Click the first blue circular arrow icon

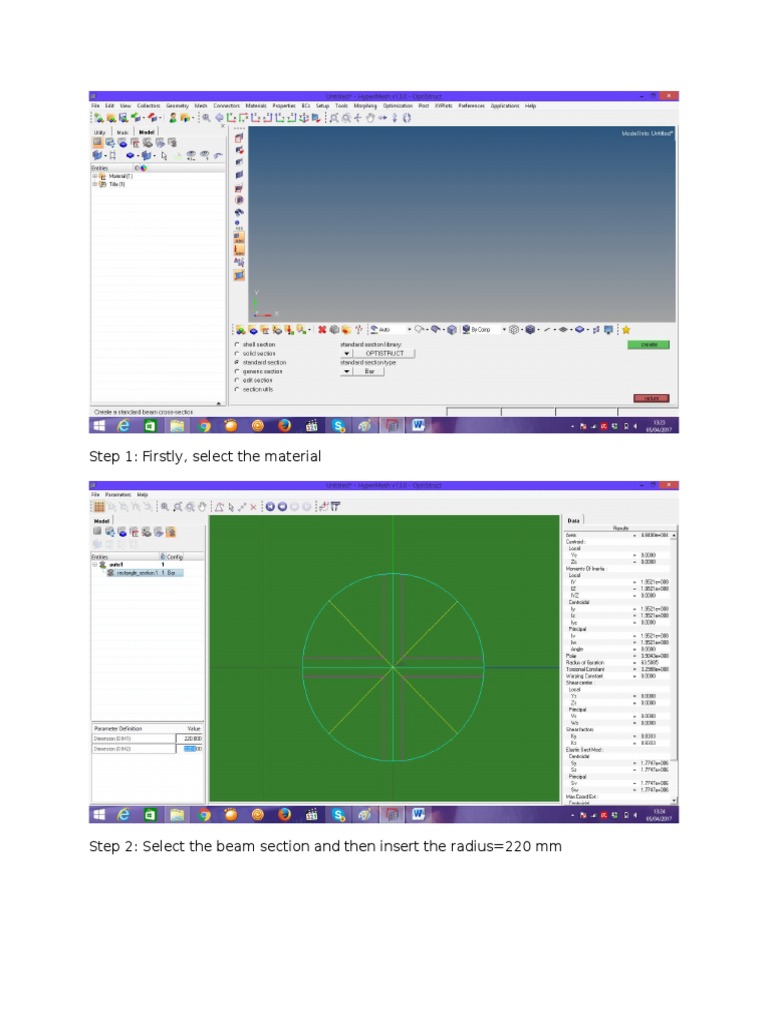[270, 507]
